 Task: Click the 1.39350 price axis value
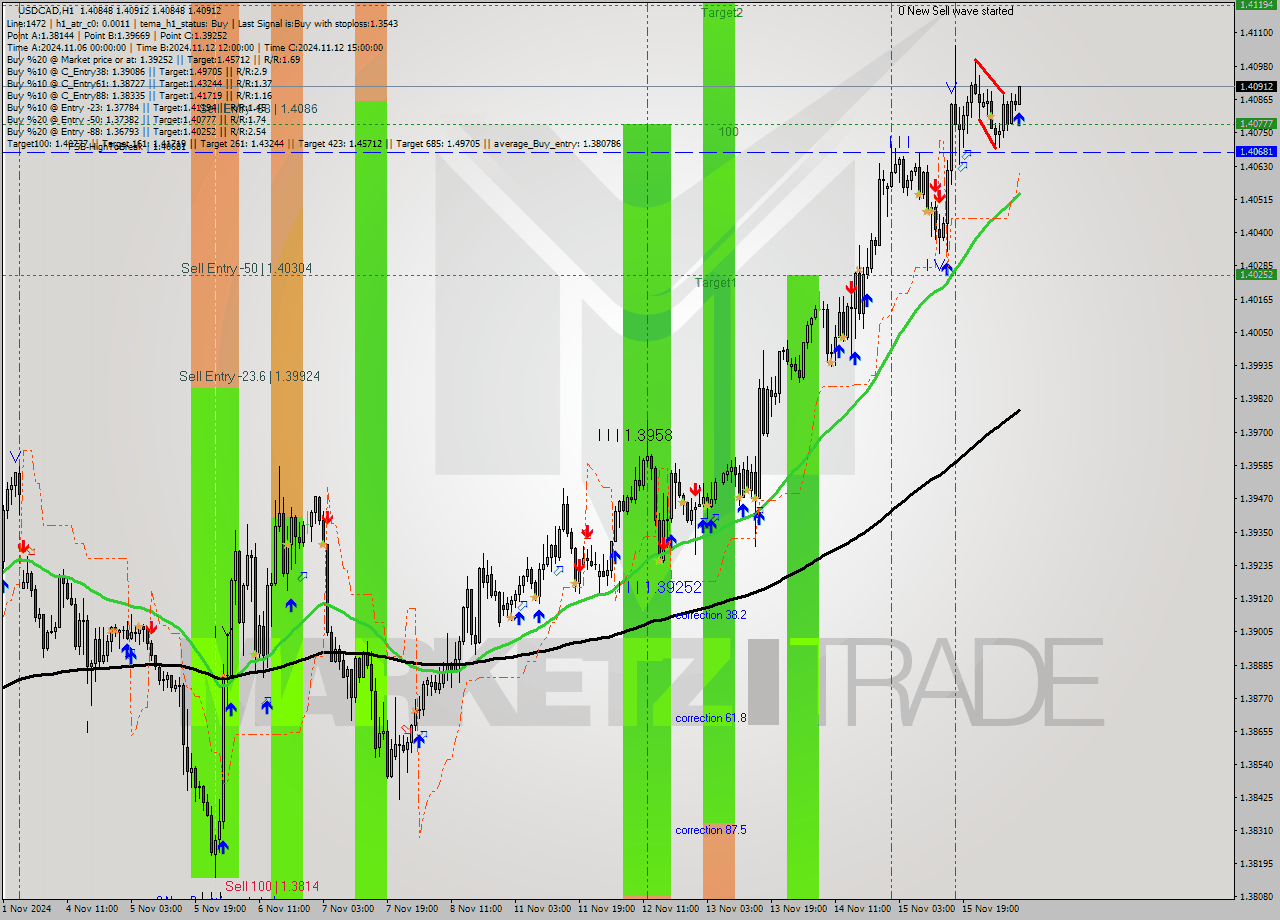pos(1256,532)
